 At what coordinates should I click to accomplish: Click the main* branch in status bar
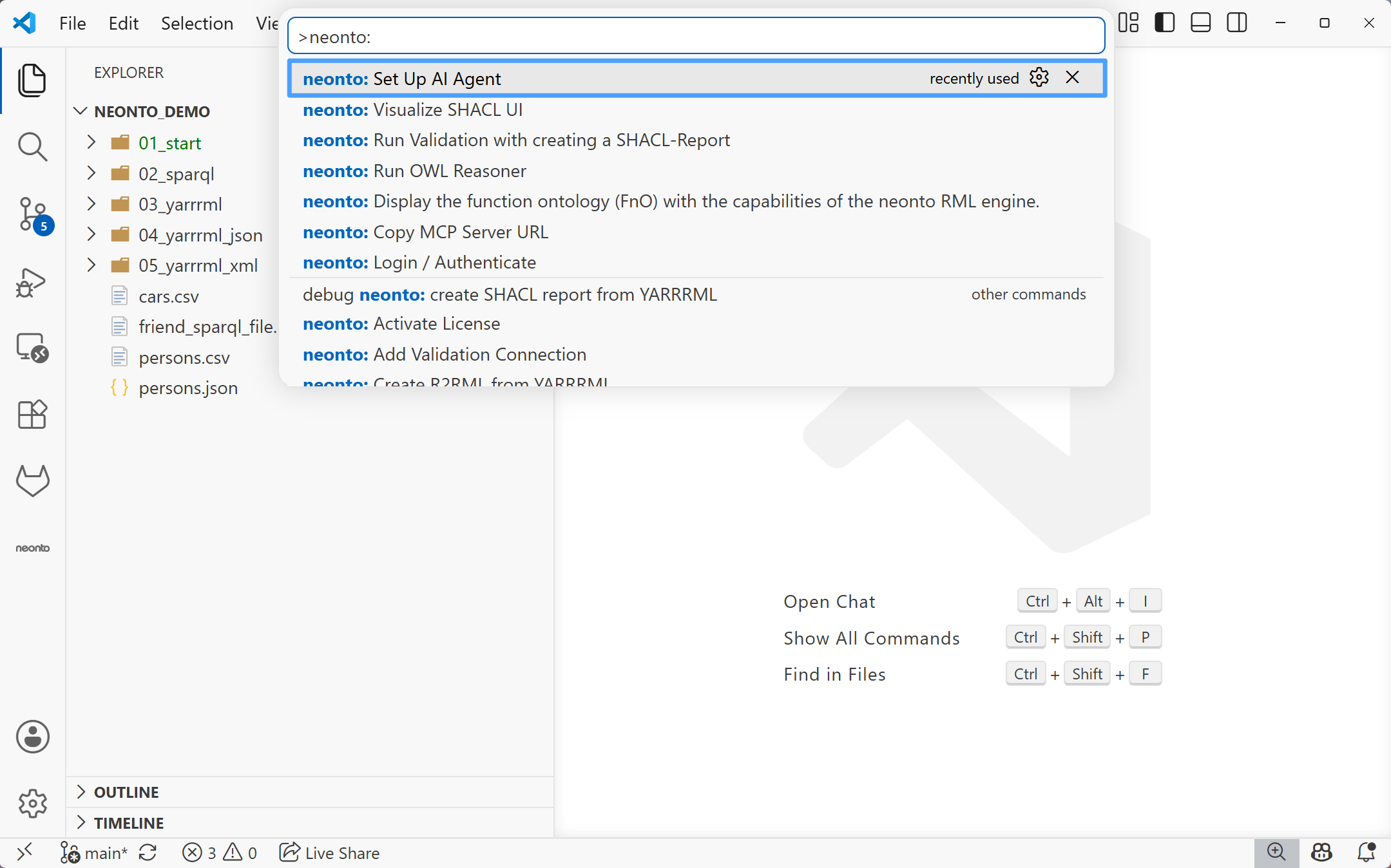click(x=94, y=853)
